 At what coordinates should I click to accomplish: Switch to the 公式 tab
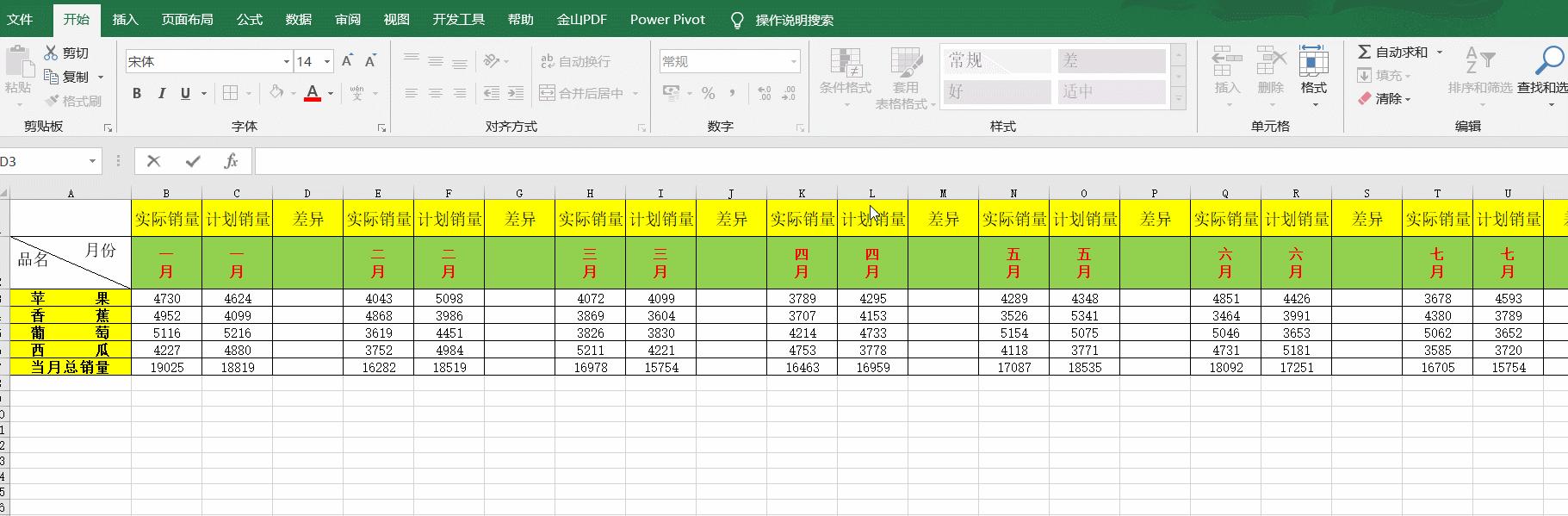pyautogui.click(x=250, y=19)
